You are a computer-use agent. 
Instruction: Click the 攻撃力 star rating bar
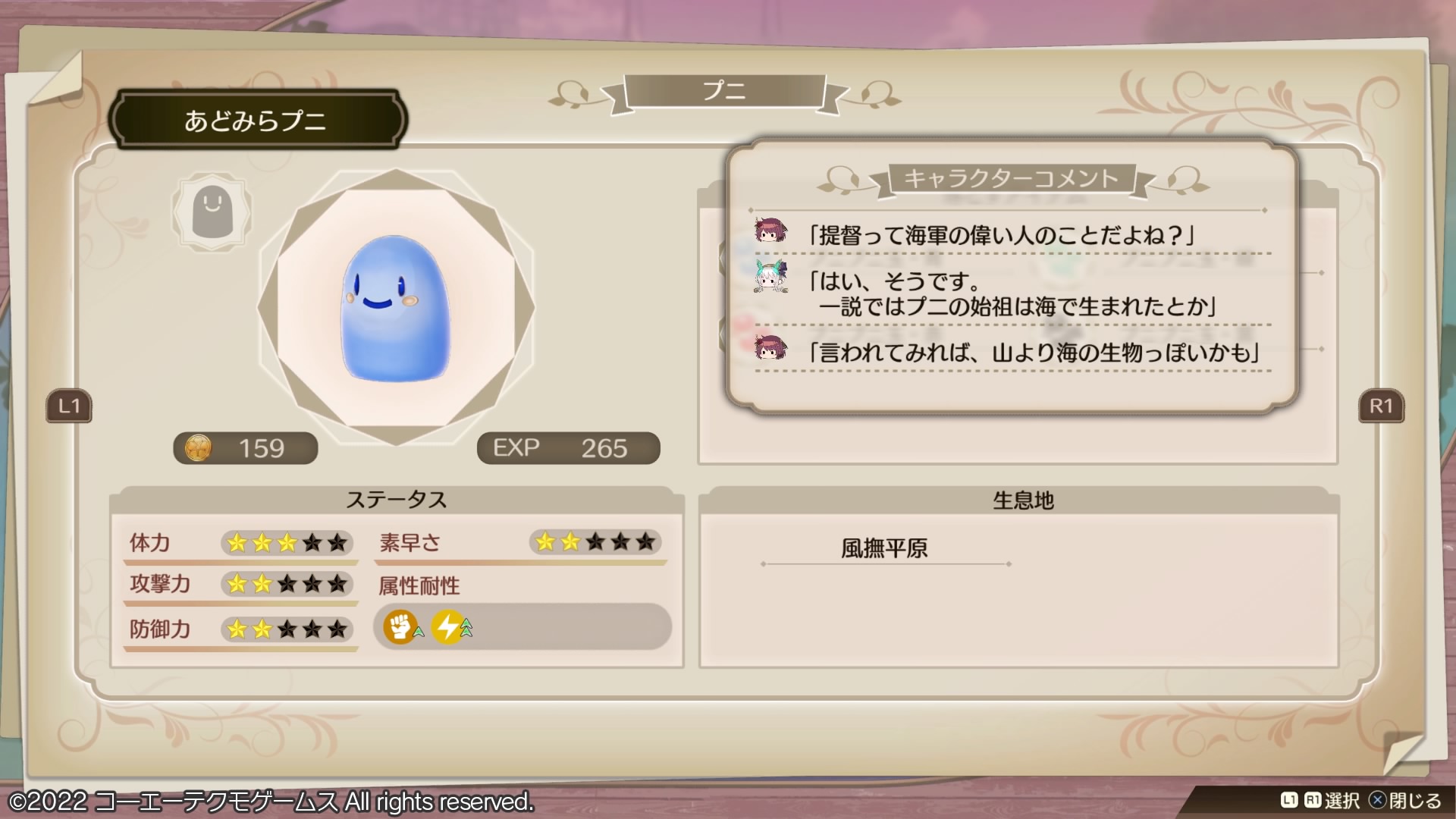pos(287,584)
